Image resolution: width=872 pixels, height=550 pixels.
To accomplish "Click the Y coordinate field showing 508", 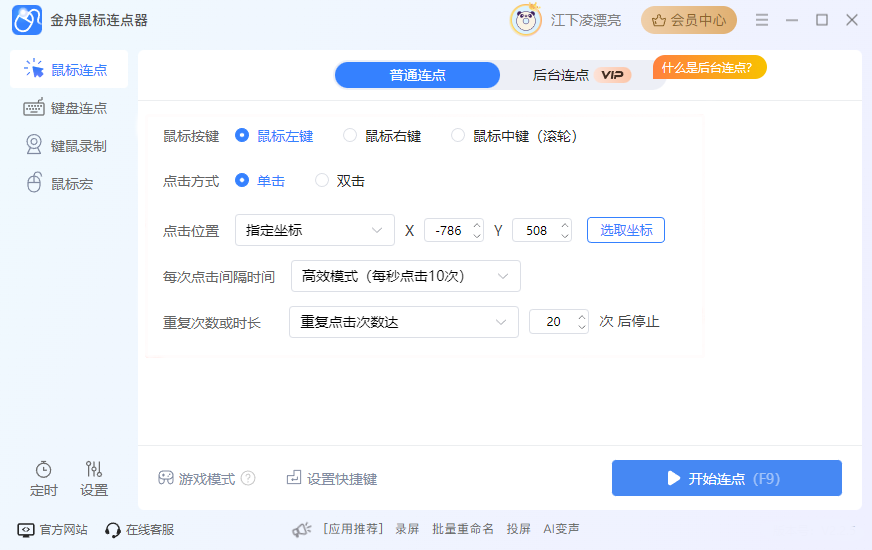I will [x=536, y=230].
